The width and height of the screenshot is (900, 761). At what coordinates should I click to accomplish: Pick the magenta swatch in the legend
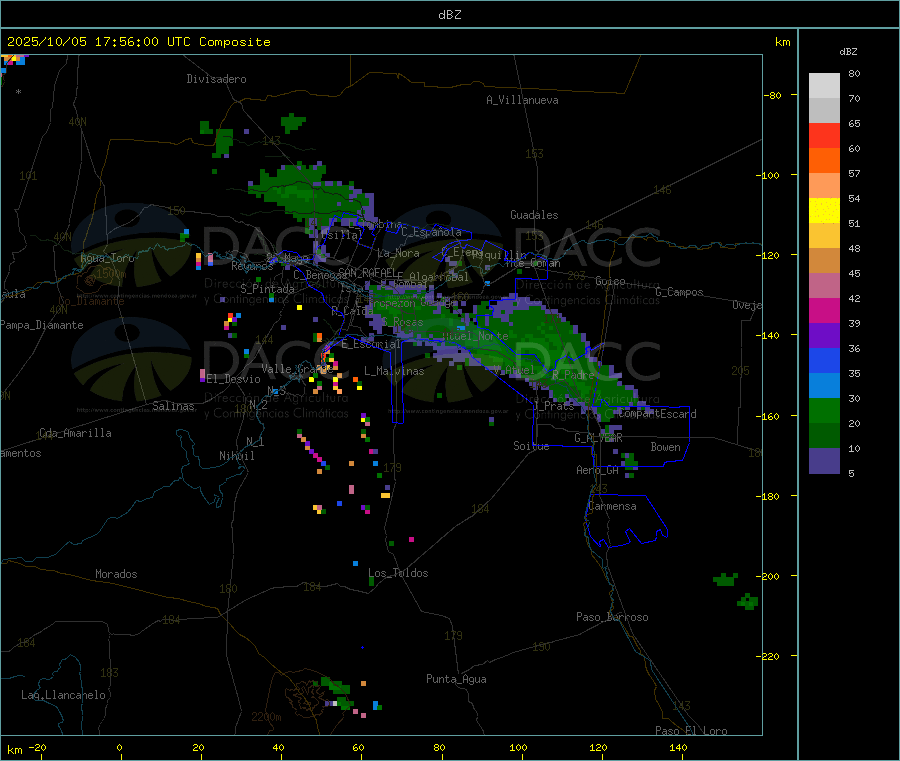pyautogui.click(x=824, y=310)
